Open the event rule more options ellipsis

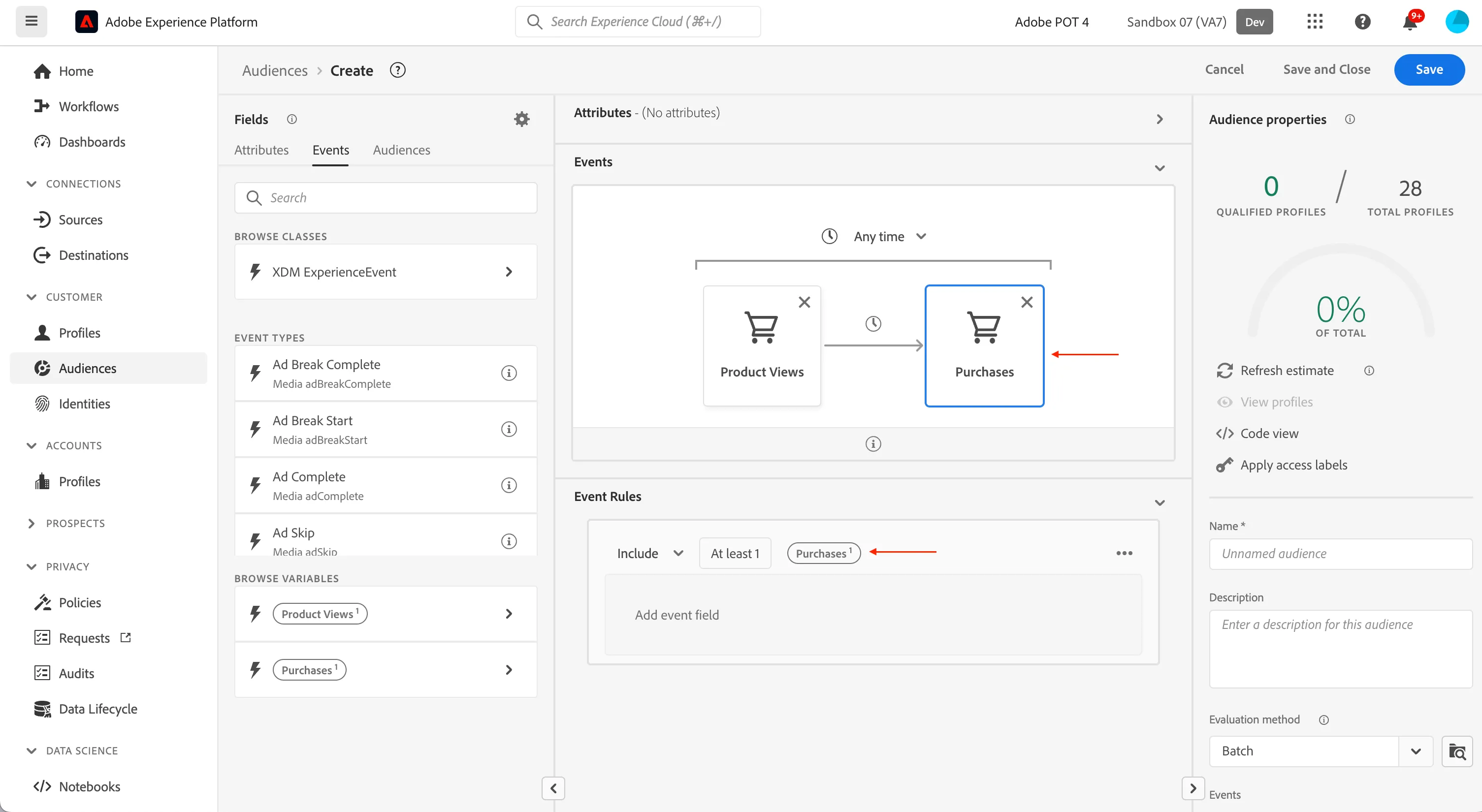(1124, 553)
